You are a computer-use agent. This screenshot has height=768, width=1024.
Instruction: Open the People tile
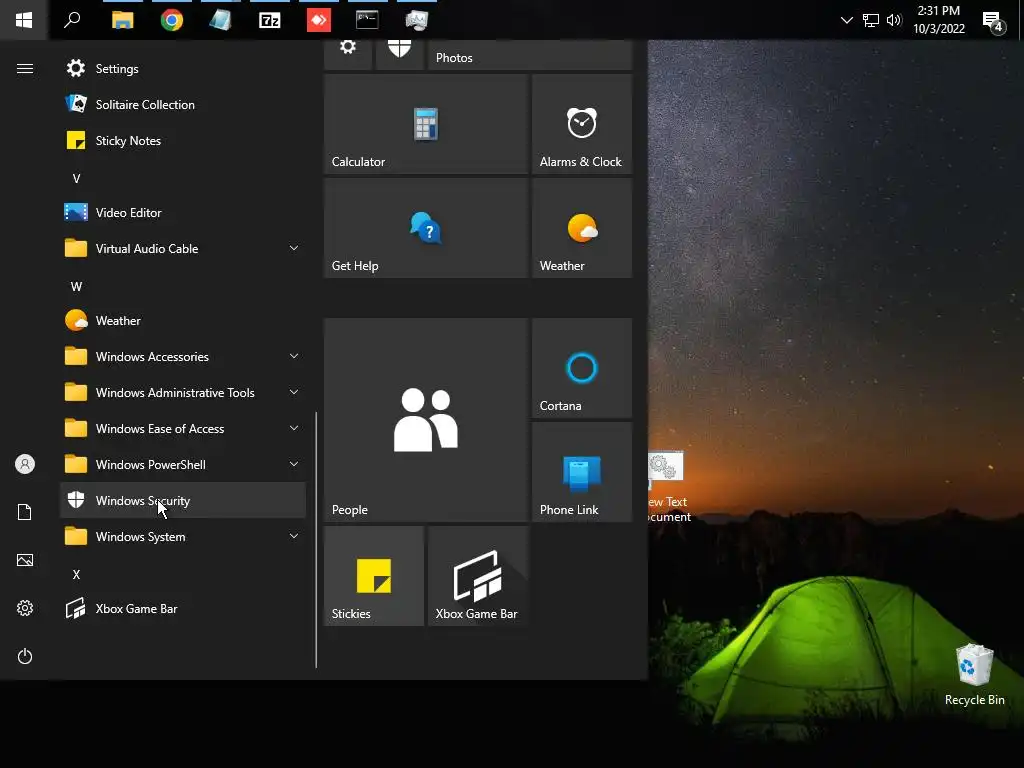(426, 420)
